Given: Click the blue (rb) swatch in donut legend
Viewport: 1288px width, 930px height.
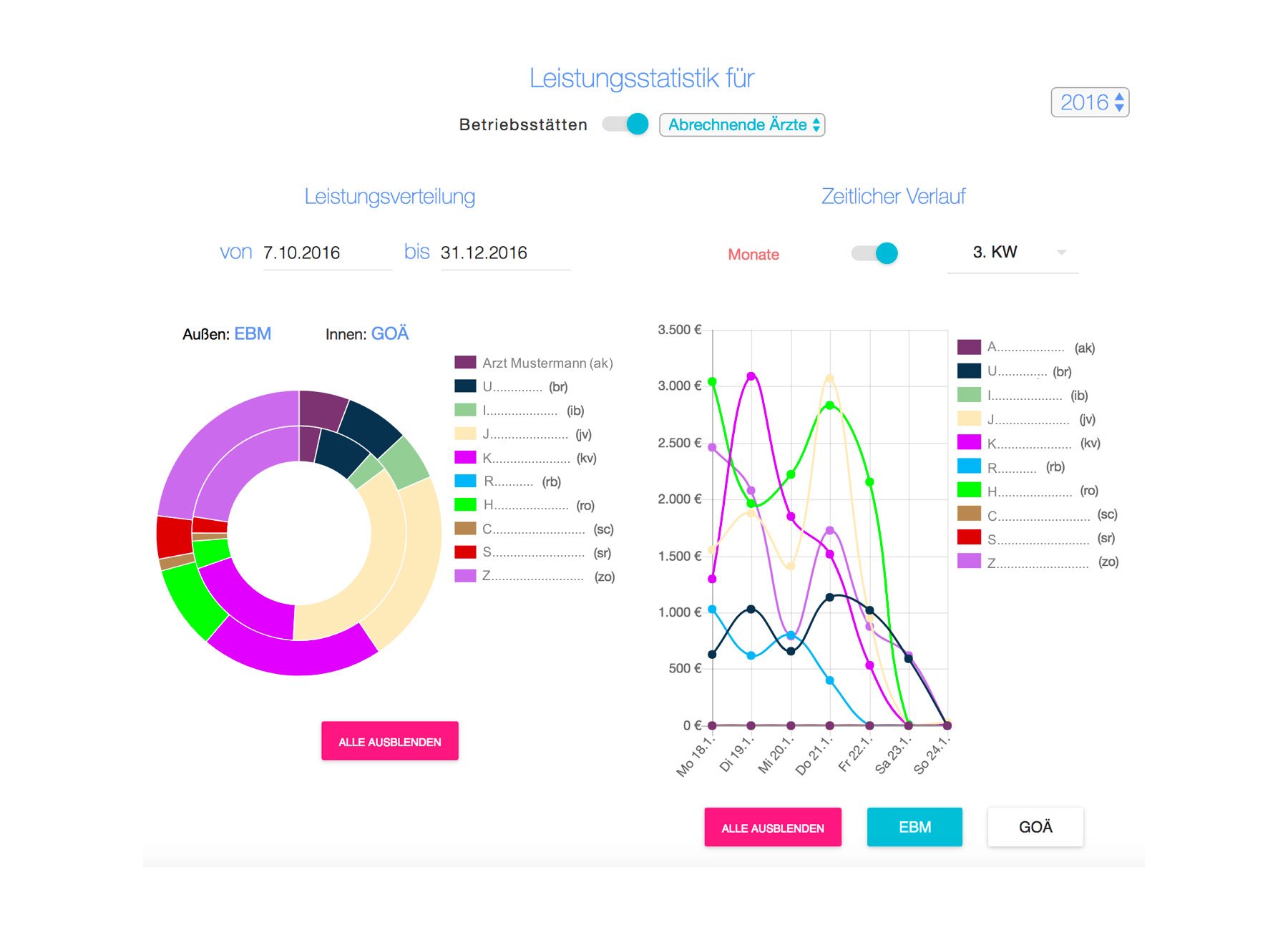Looking at the screenshot, I should [x=465, y=481].
